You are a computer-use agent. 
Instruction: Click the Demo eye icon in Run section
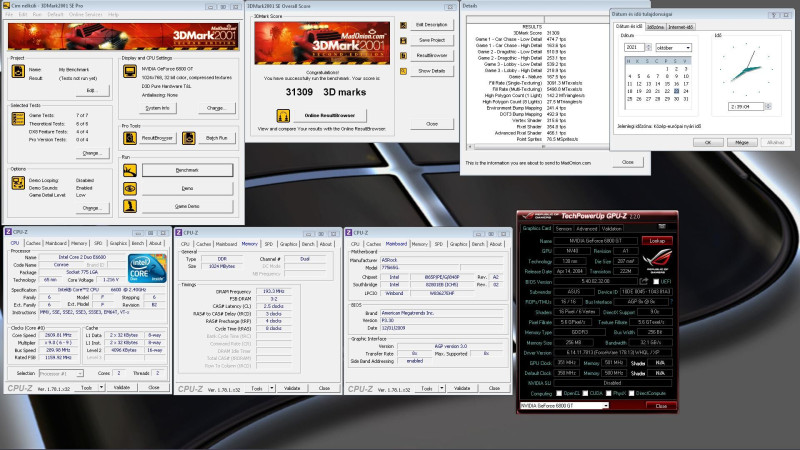pos(130,188)
